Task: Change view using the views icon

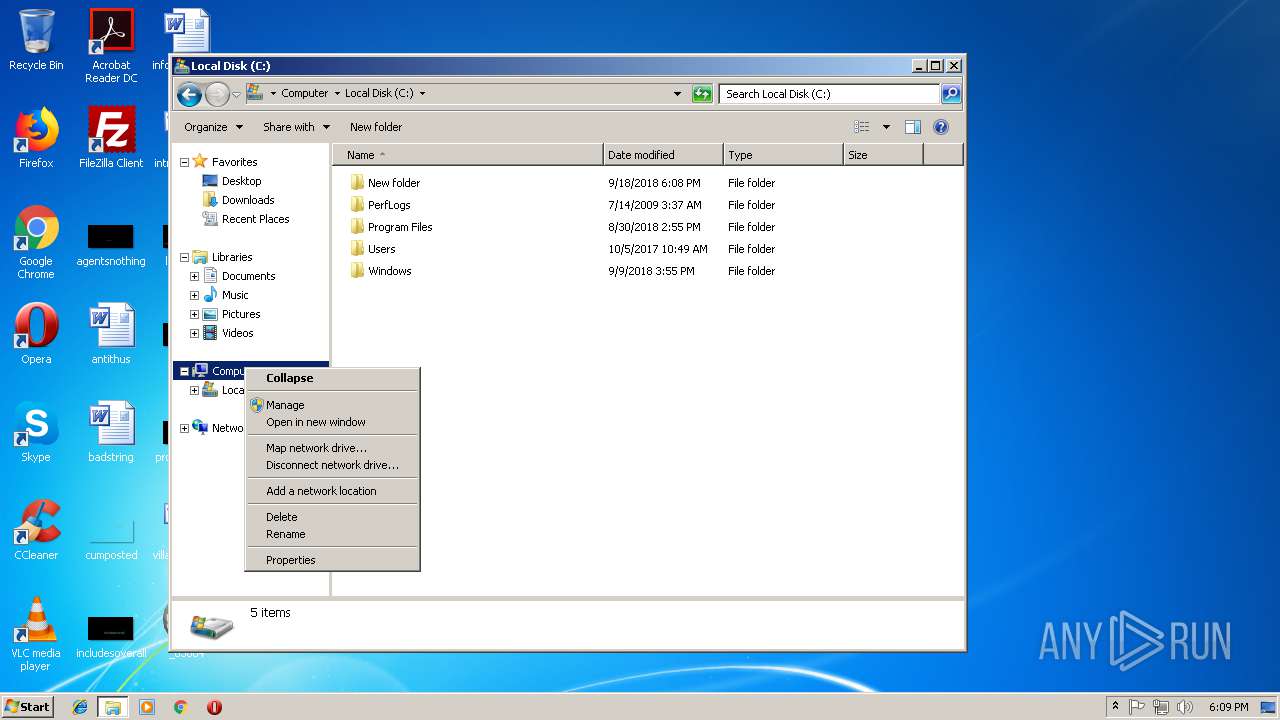Action: (861, 127)
